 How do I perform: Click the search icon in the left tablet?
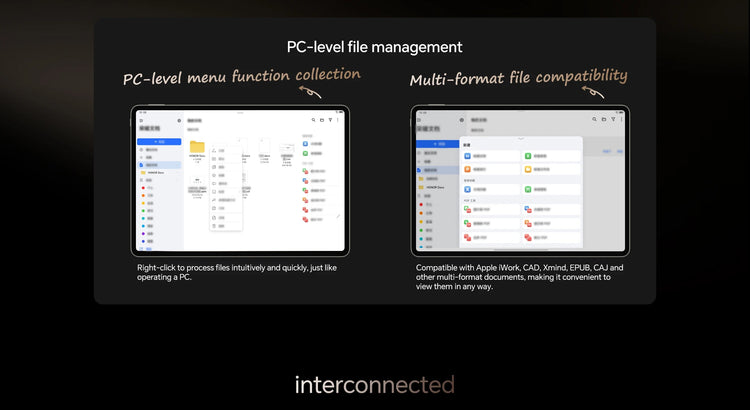tap(313, 120)
